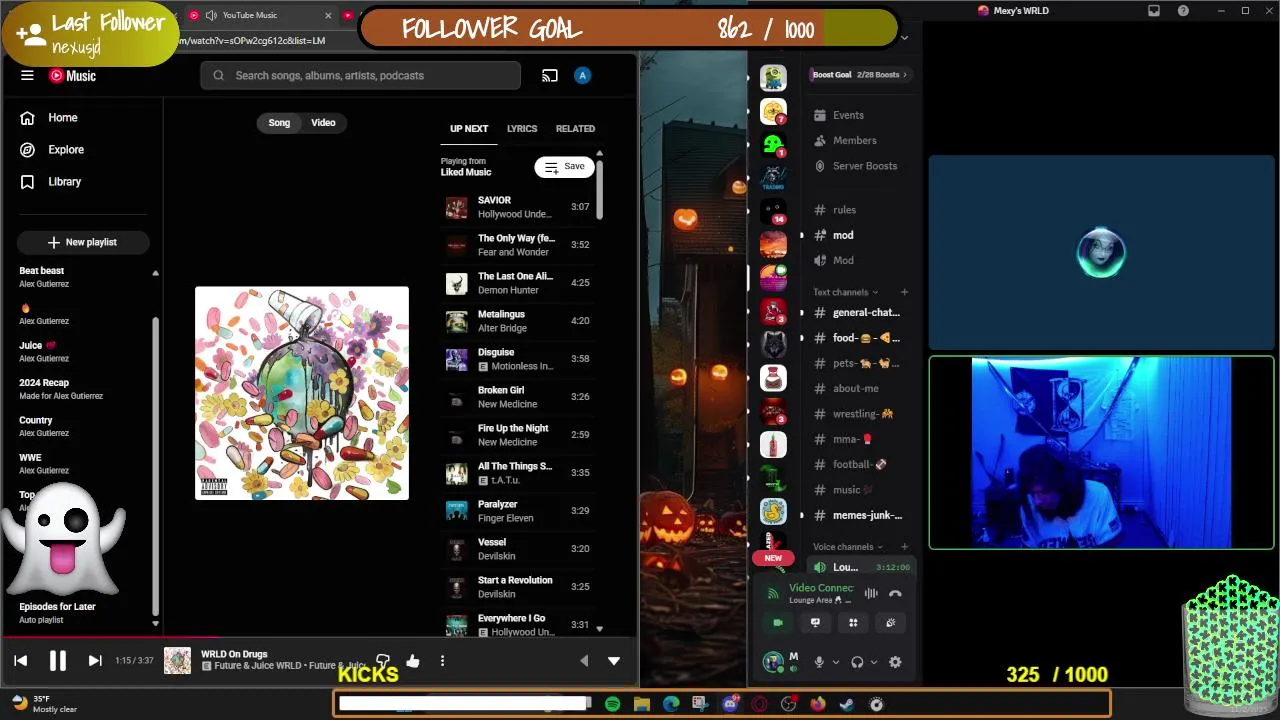Open Discord inbox icon in title bar

tap(1154, 11)
